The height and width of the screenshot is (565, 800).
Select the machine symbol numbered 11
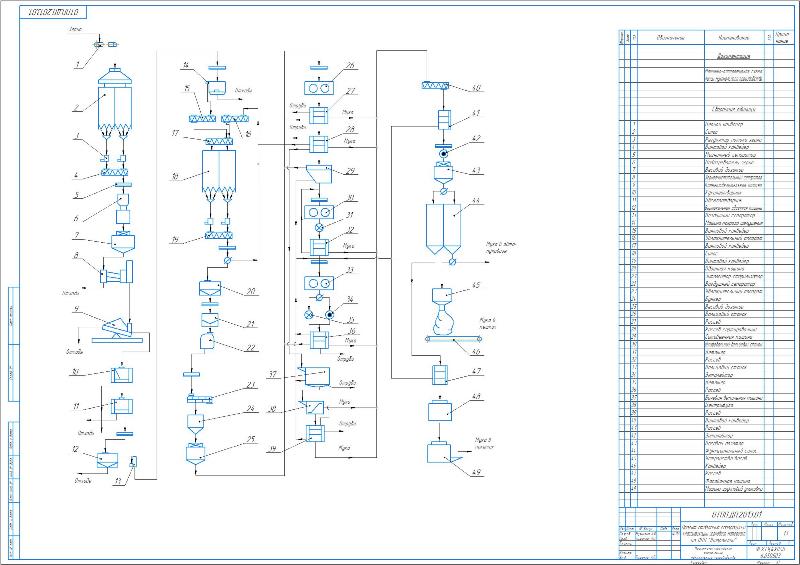click(x=122, y=406)
